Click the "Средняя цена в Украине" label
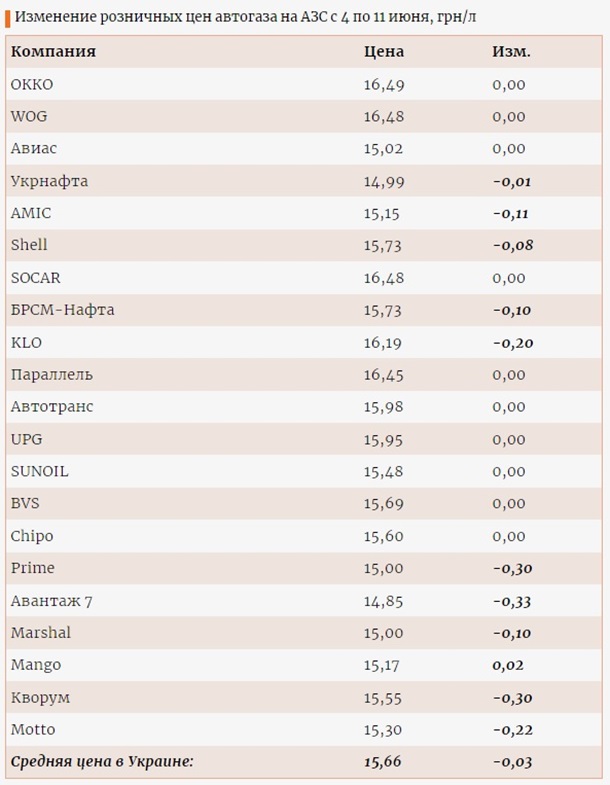Viewport: 610px width, 785px height. (102, 762)
